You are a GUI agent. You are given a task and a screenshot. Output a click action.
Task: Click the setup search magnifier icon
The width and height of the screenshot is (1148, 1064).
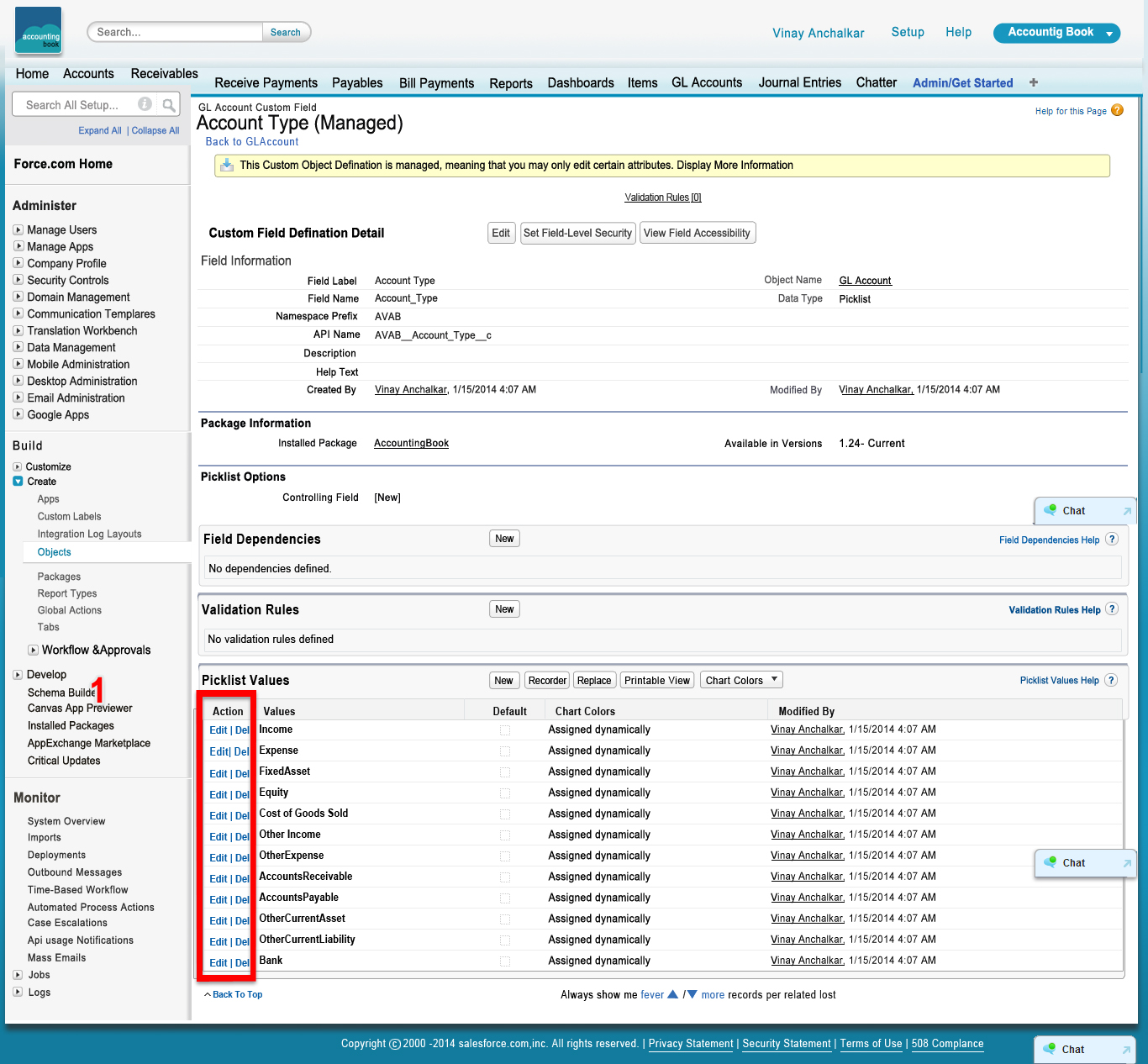[x=169, y=105]
